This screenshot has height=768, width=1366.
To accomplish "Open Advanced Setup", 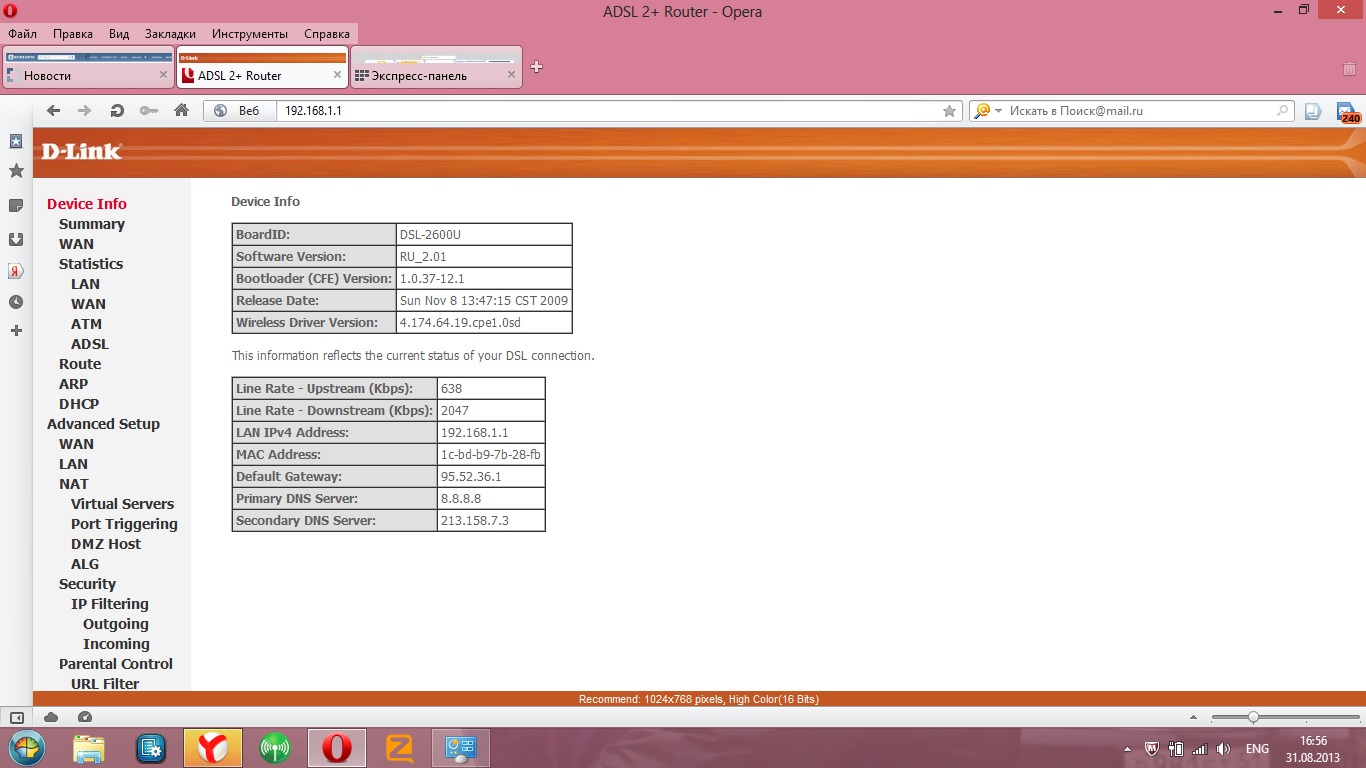I will (103, 424).
